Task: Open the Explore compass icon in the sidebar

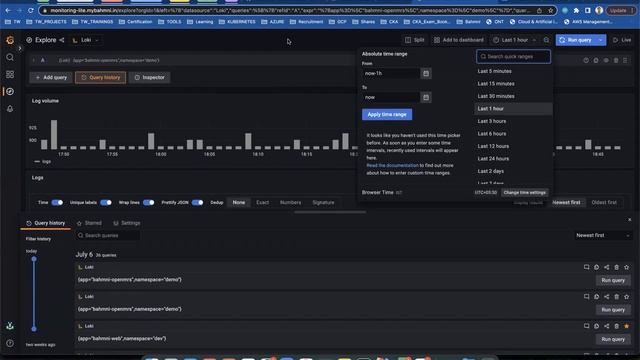Action: pyautogui.click(x=10, y=91)
